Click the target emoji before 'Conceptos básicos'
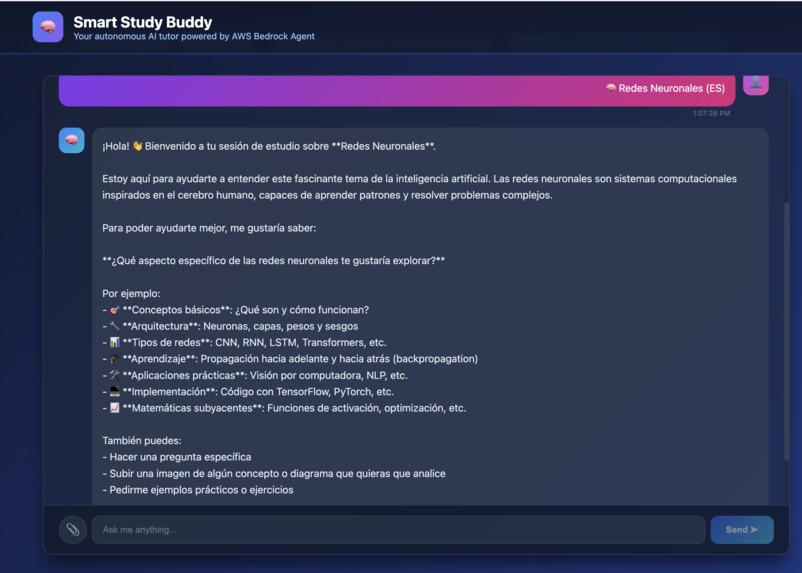The width and height of the screenshot is (802, 573). pos(115,310)
